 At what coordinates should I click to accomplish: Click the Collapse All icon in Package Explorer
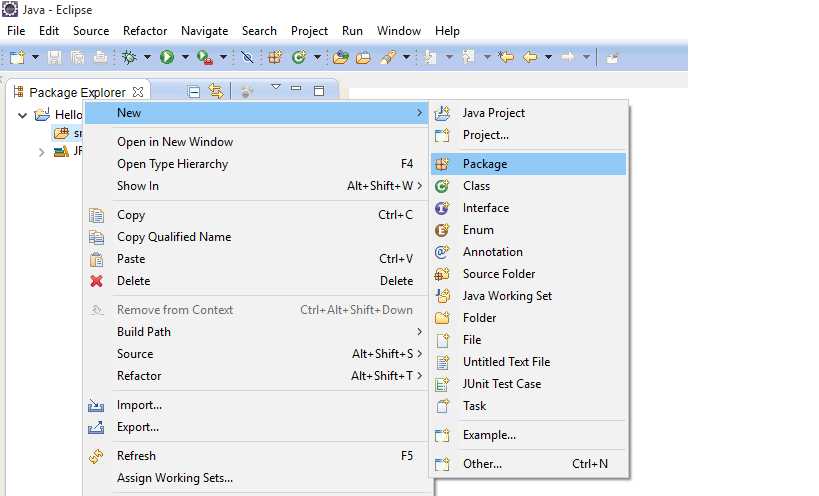194,92
